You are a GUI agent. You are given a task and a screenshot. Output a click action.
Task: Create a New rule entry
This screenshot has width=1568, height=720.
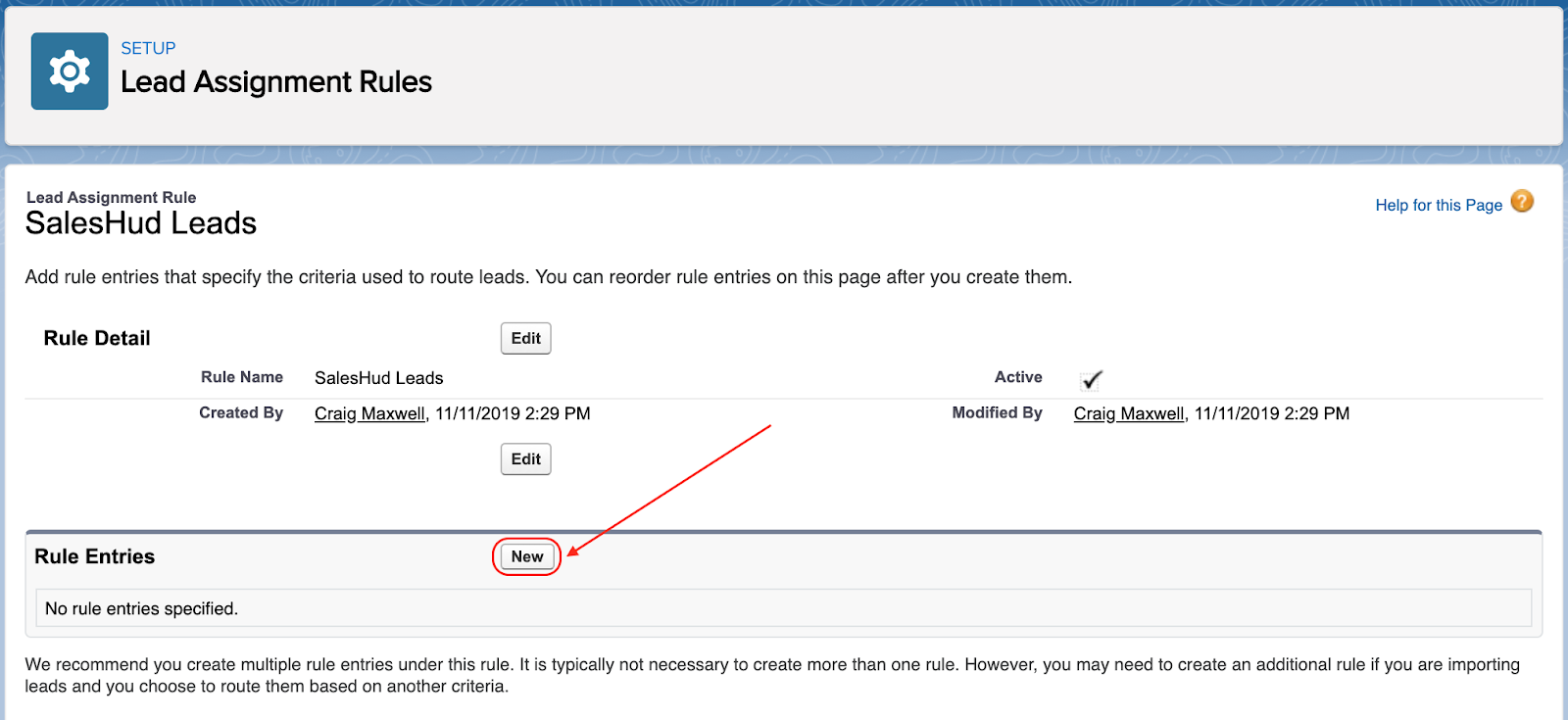tap(526, 556)
